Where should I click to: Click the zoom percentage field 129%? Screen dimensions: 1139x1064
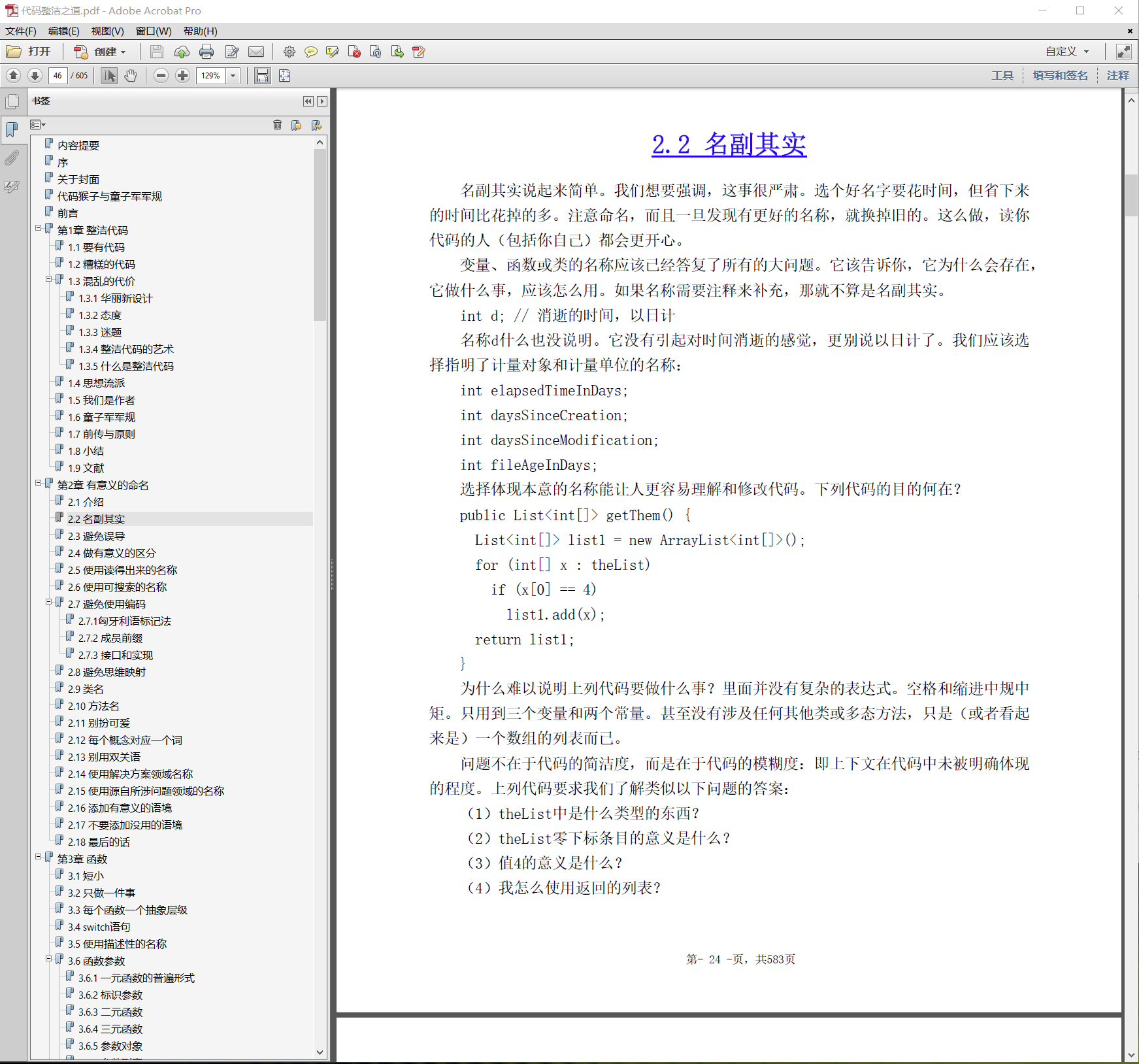click(211, 76)
